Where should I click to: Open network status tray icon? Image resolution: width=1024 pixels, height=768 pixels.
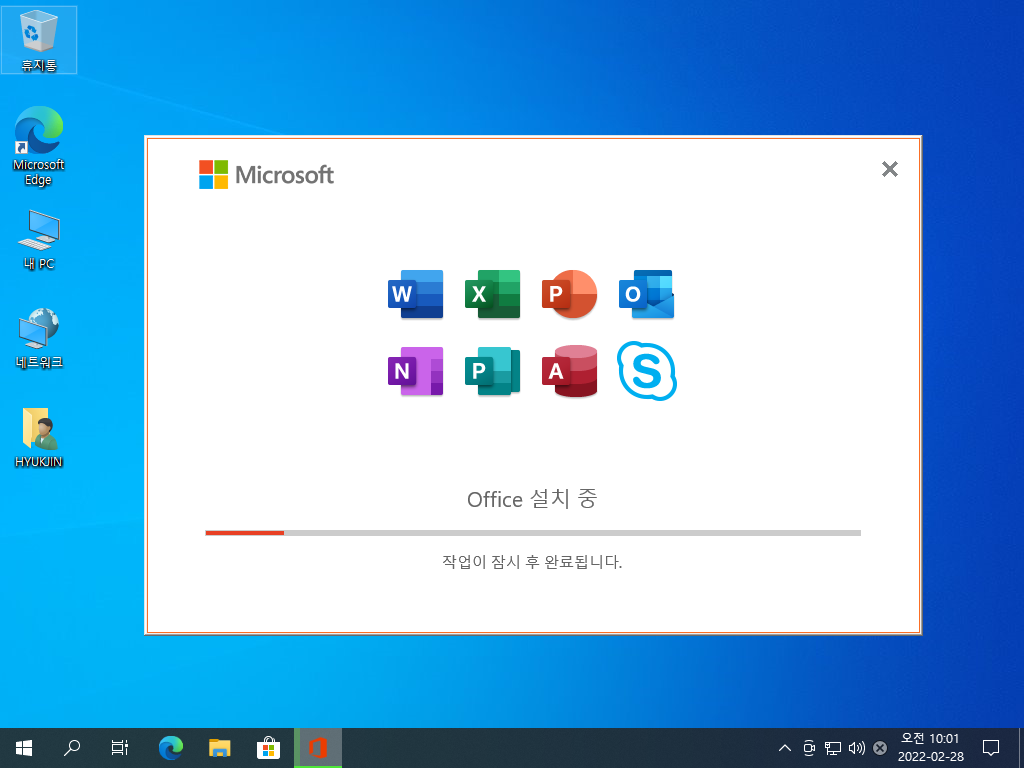833,748
